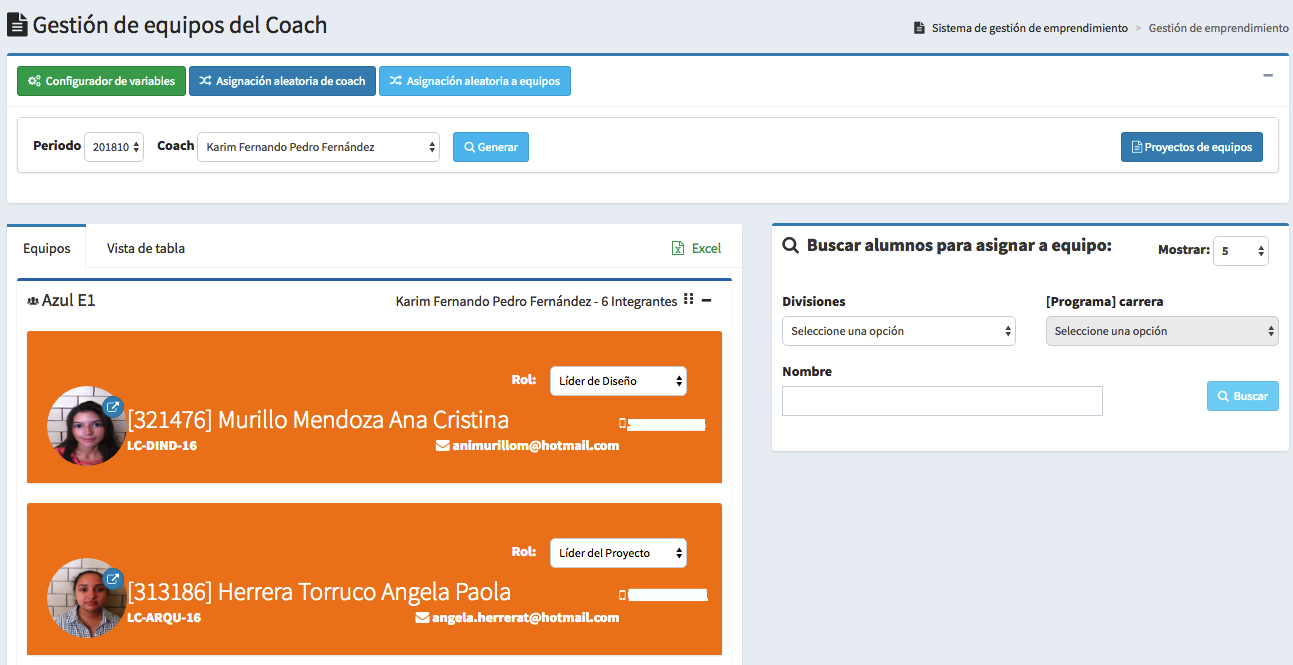1293x665 pixels.
Task: Click the phone icon on Murillo Mendoza's card
Action: 622,424
